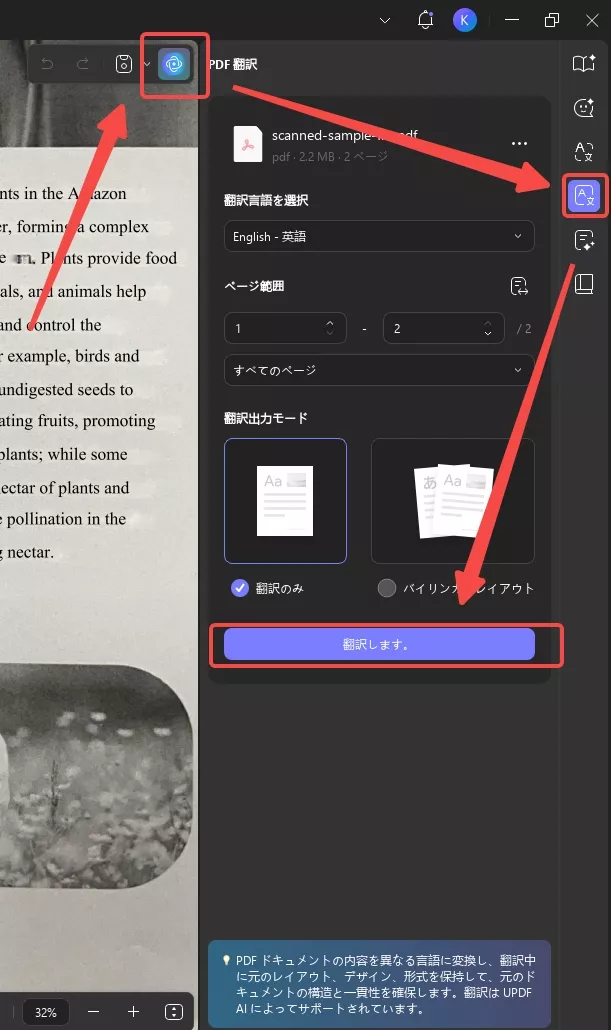The image size is (611, 1030).
Task: Open the すべてのページ dropdown
Action: click(379, 370)
